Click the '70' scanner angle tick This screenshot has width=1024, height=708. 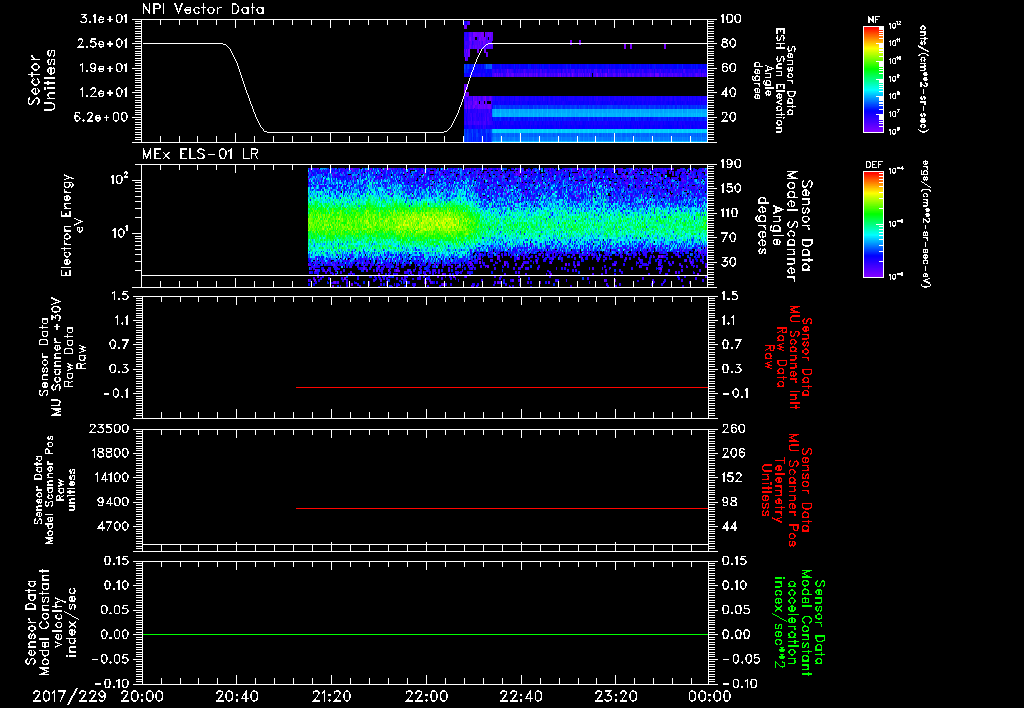point(729,238)
